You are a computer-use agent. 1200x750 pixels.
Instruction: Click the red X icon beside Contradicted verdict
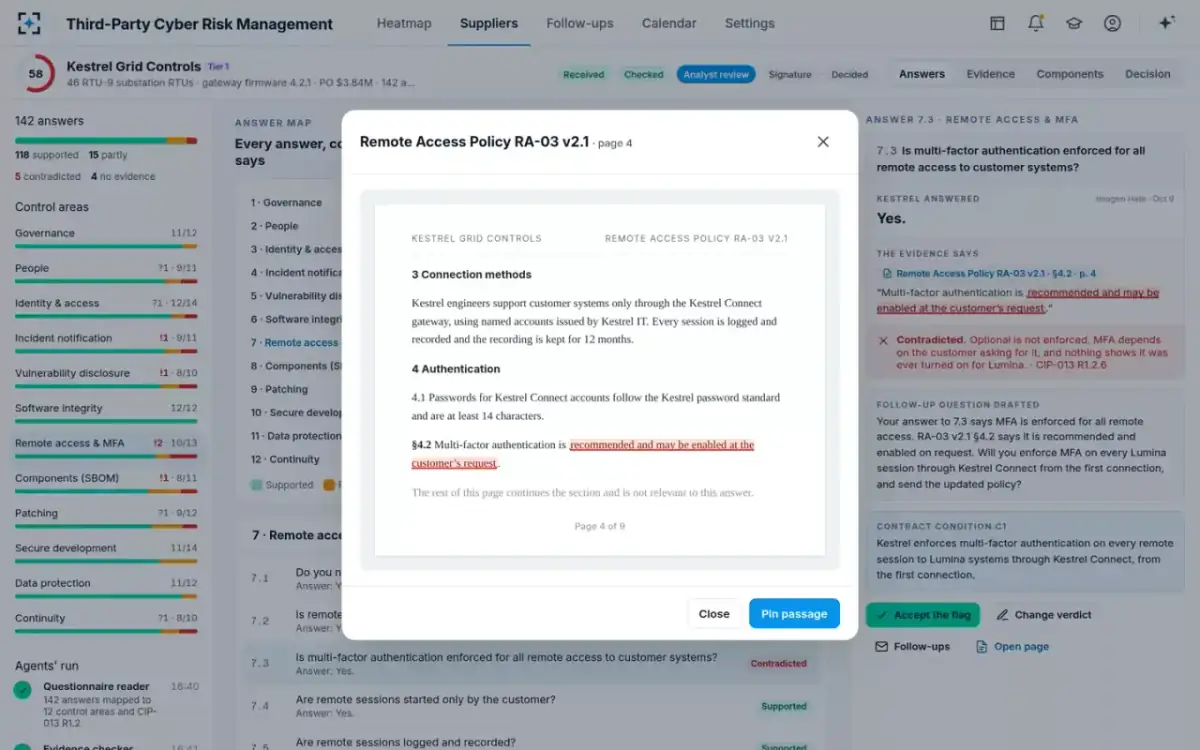click(883, 340)
